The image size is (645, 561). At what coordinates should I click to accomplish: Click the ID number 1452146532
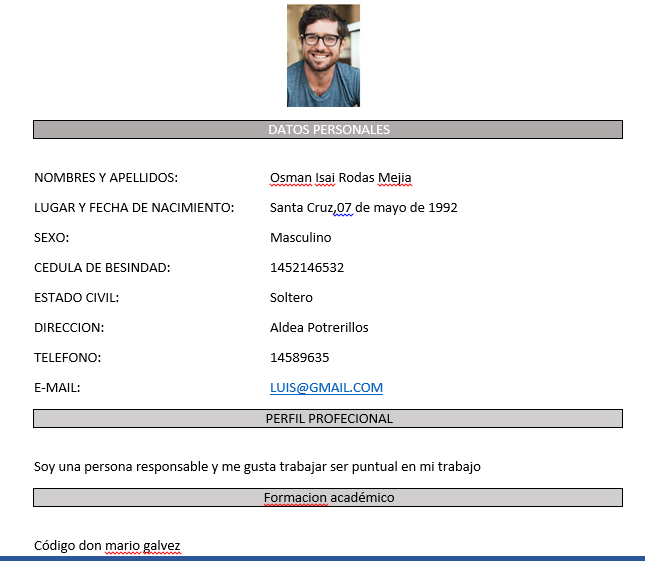[307, 268]
